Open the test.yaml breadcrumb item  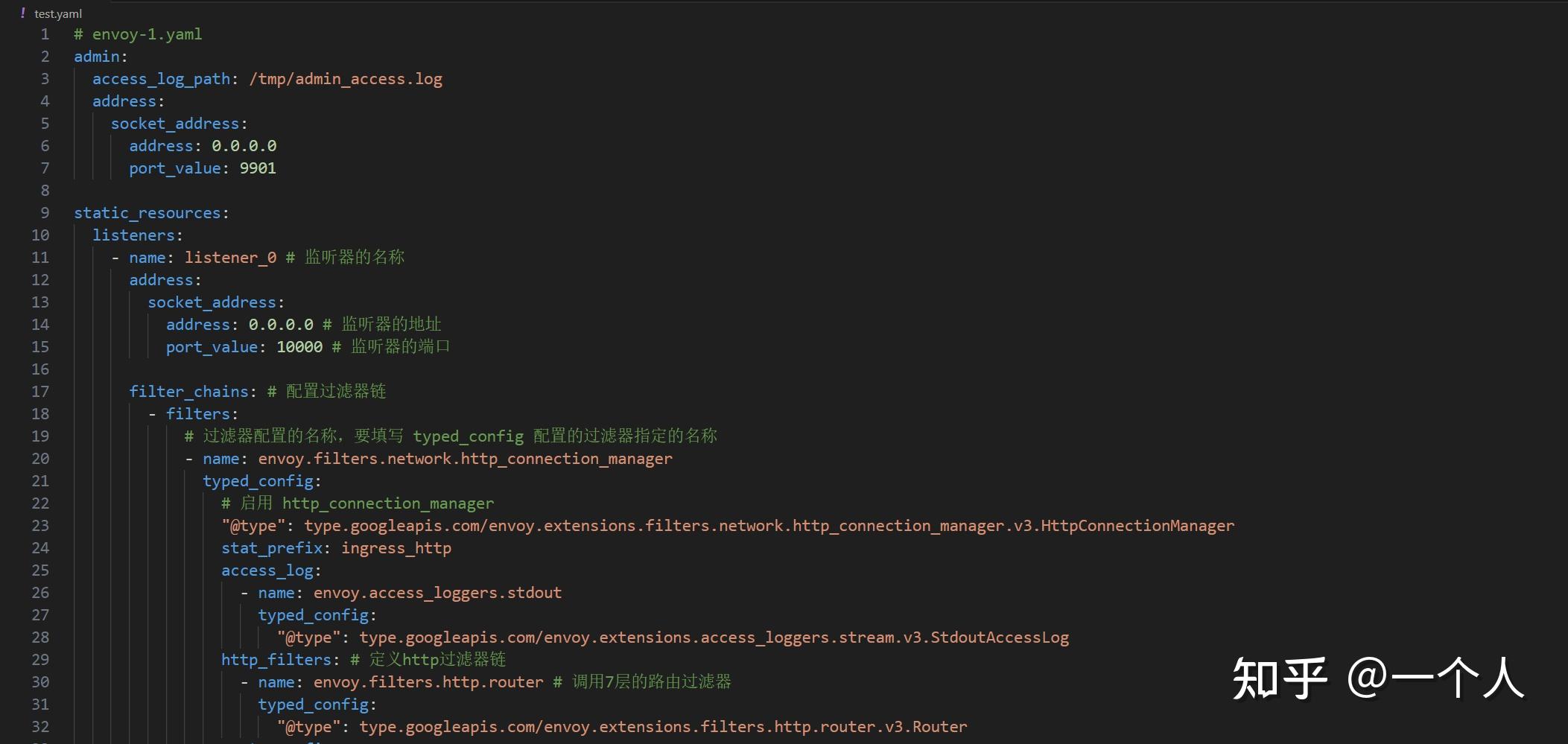[58, 14]
